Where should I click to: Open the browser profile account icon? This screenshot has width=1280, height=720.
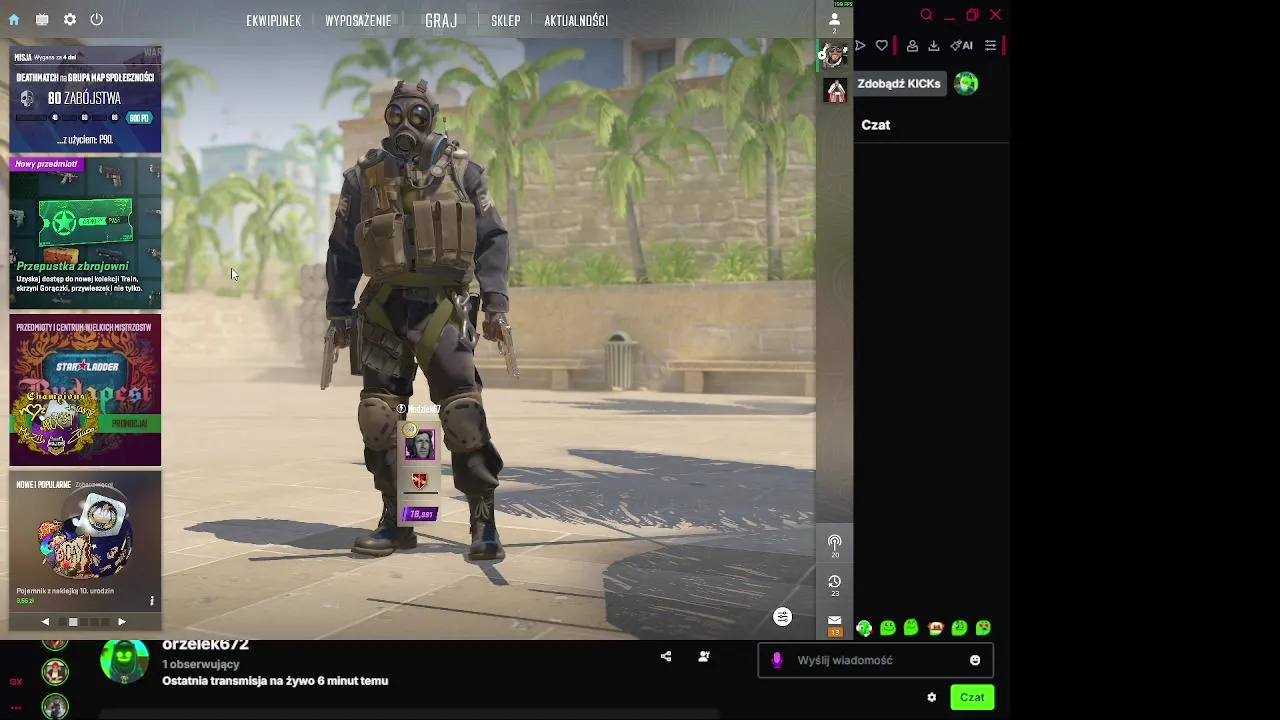(x=912, y=46)
